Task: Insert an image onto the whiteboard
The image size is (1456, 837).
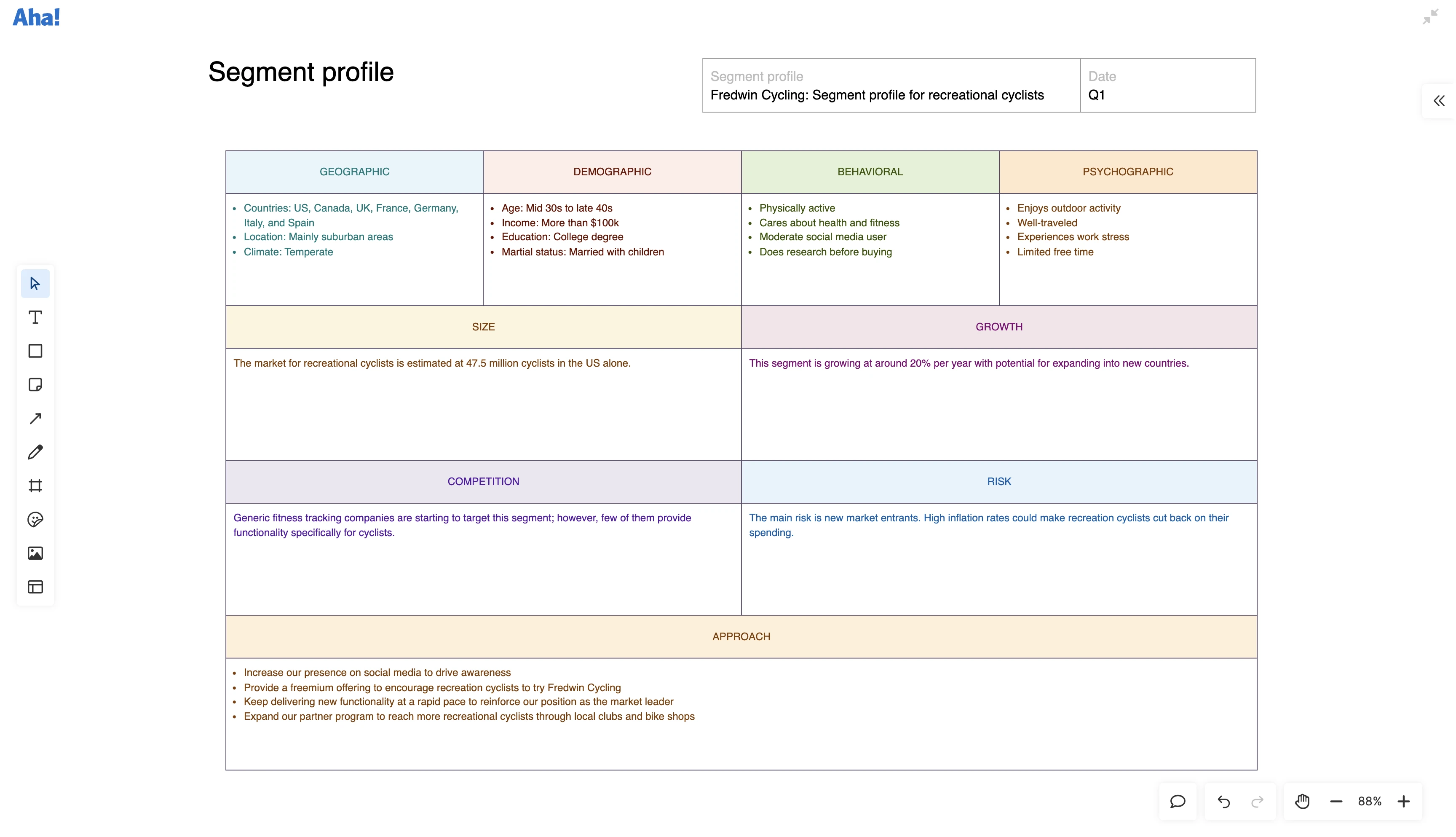Action: point(35,553)
